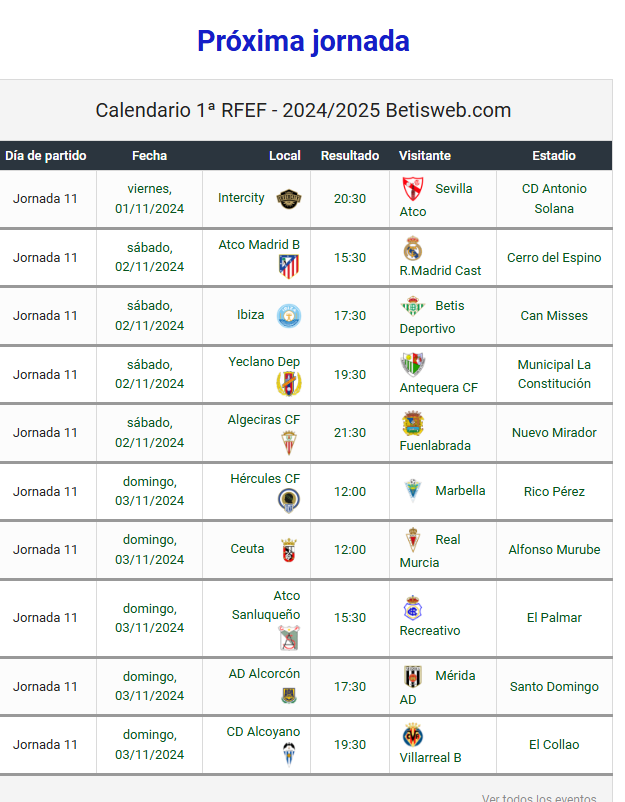625x802 pixels.
Task: Click the Recreativo club badge
Action: pyautogui.click(x=413, y=608)
